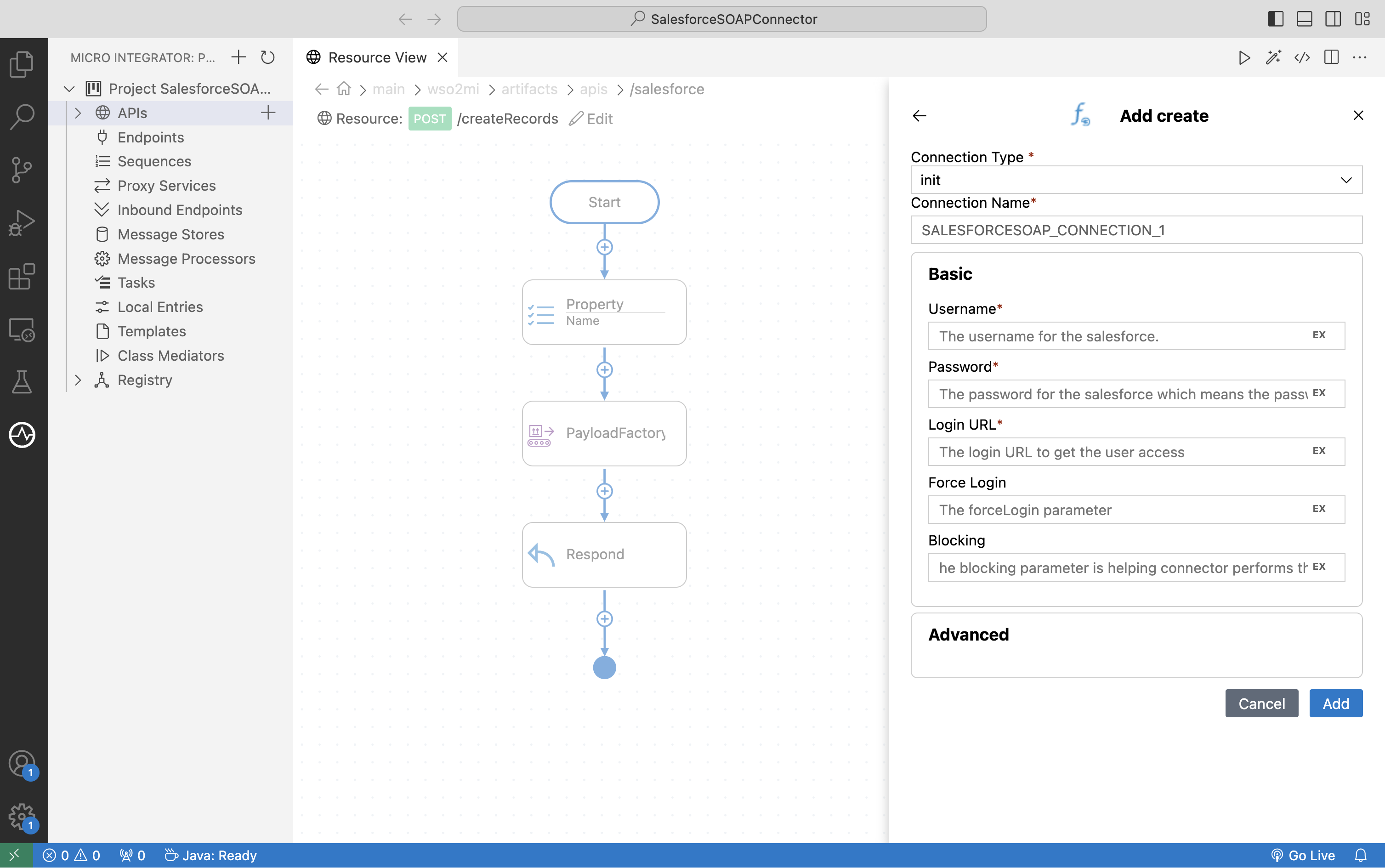Go to home in breadcrumb
1385x868 pixels.
[x=344, y=89]
